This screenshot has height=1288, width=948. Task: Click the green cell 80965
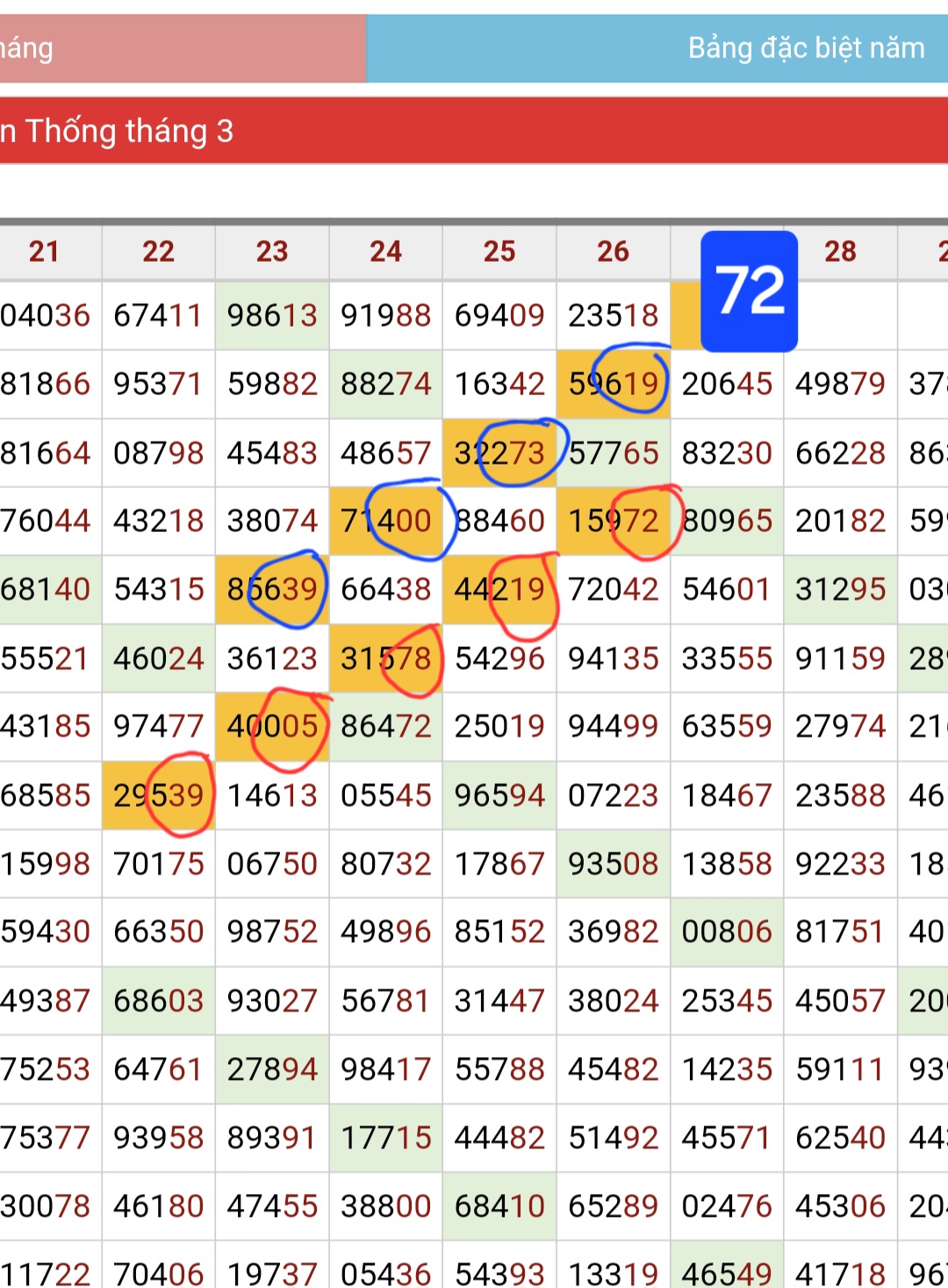[x=727, y=521]
